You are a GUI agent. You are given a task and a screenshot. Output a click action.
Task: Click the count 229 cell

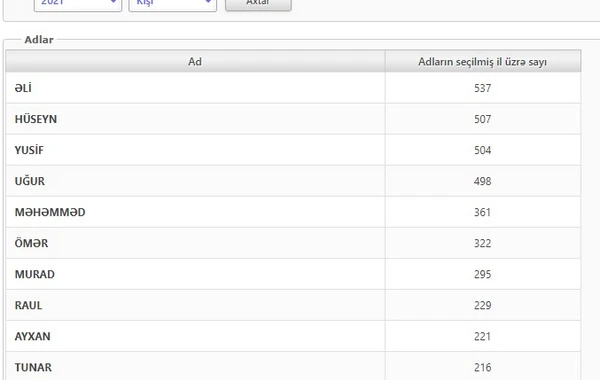tap(483, 305)
